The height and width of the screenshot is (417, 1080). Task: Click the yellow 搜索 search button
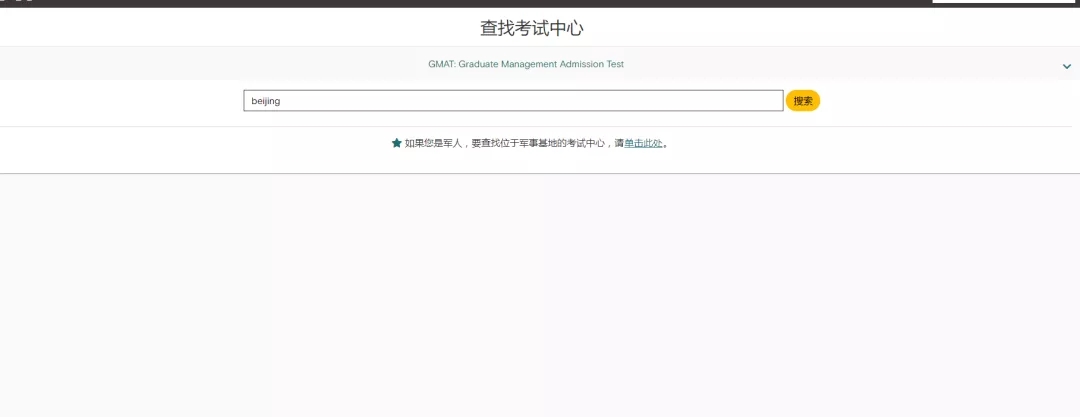803,101
